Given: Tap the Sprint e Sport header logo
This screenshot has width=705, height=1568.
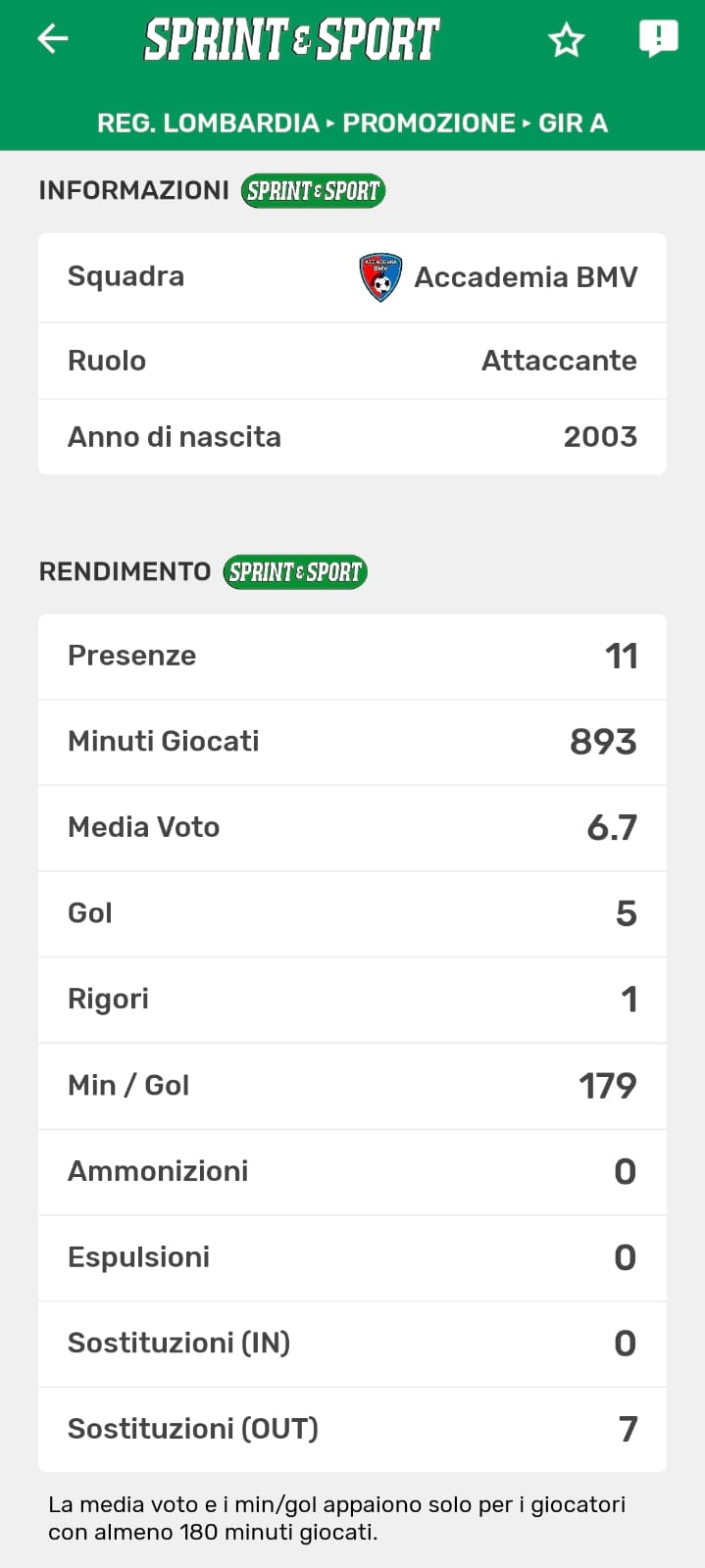Looking at the screenshot, I should 292,40.
